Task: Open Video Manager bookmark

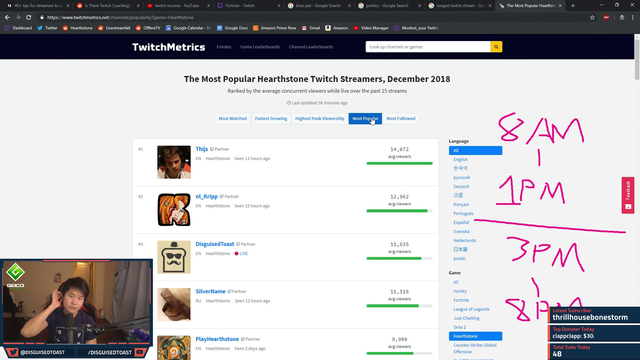Action: [x=371, y=28]
